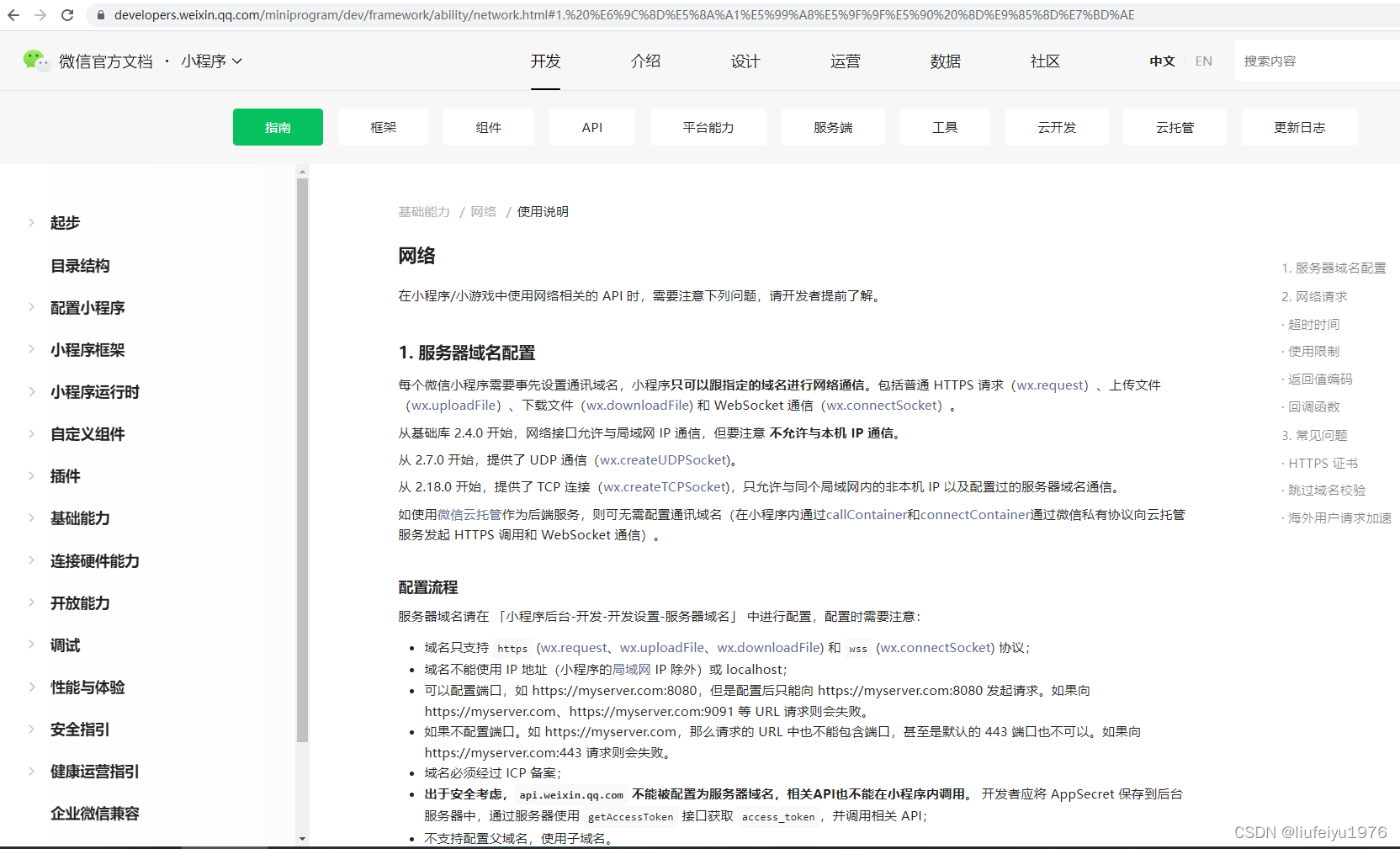Image resolution: width=1400 pixels, height=849 pixels.
Task: Jump to 常见问题 in page outline
Action: 1314,436
